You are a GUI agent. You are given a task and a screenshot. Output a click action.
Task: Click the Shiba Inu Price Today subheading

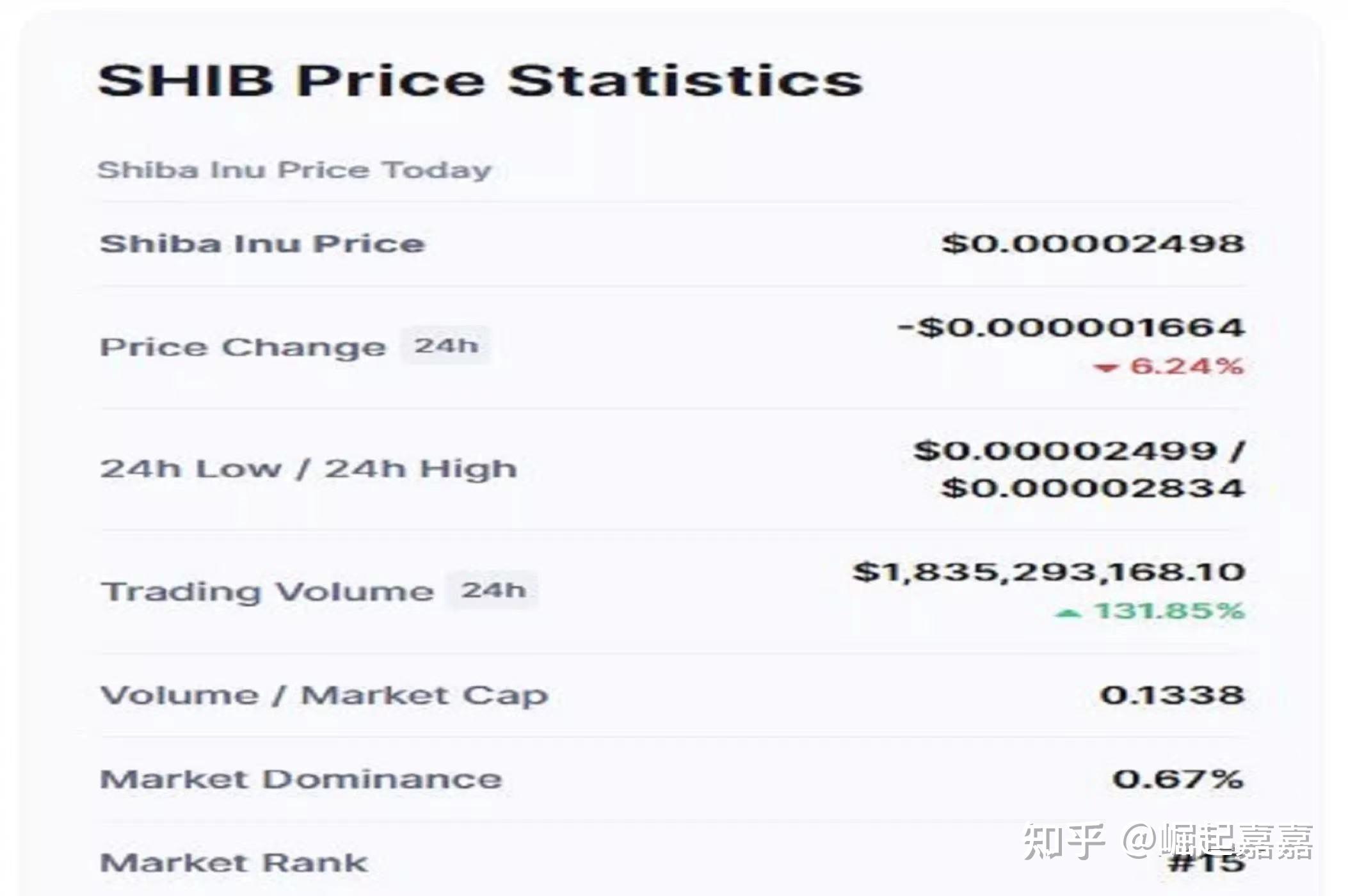(294, 170)
